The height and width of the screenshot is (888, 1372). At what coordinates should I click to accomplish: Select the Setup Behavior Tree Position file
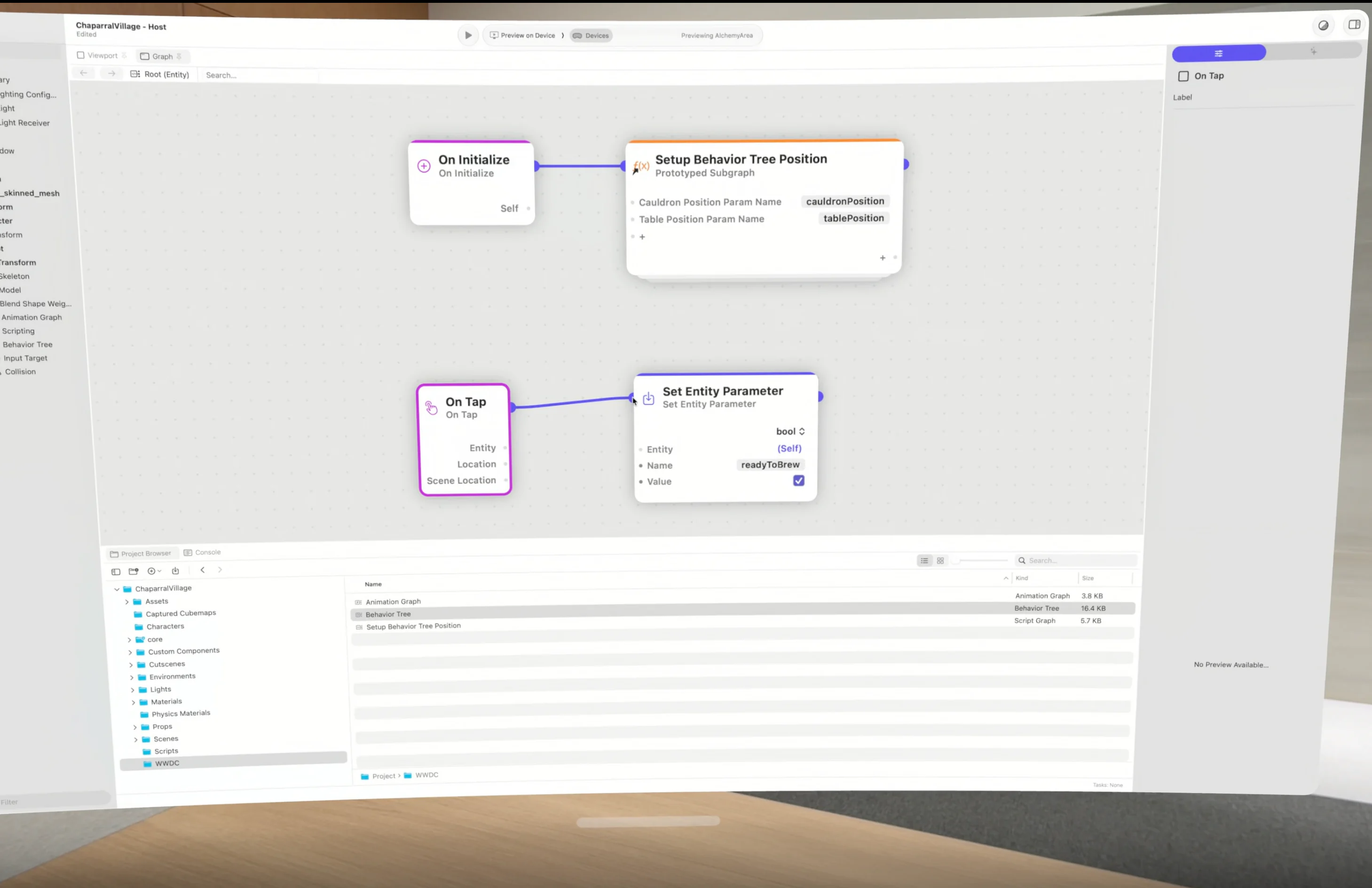[742, 625]
